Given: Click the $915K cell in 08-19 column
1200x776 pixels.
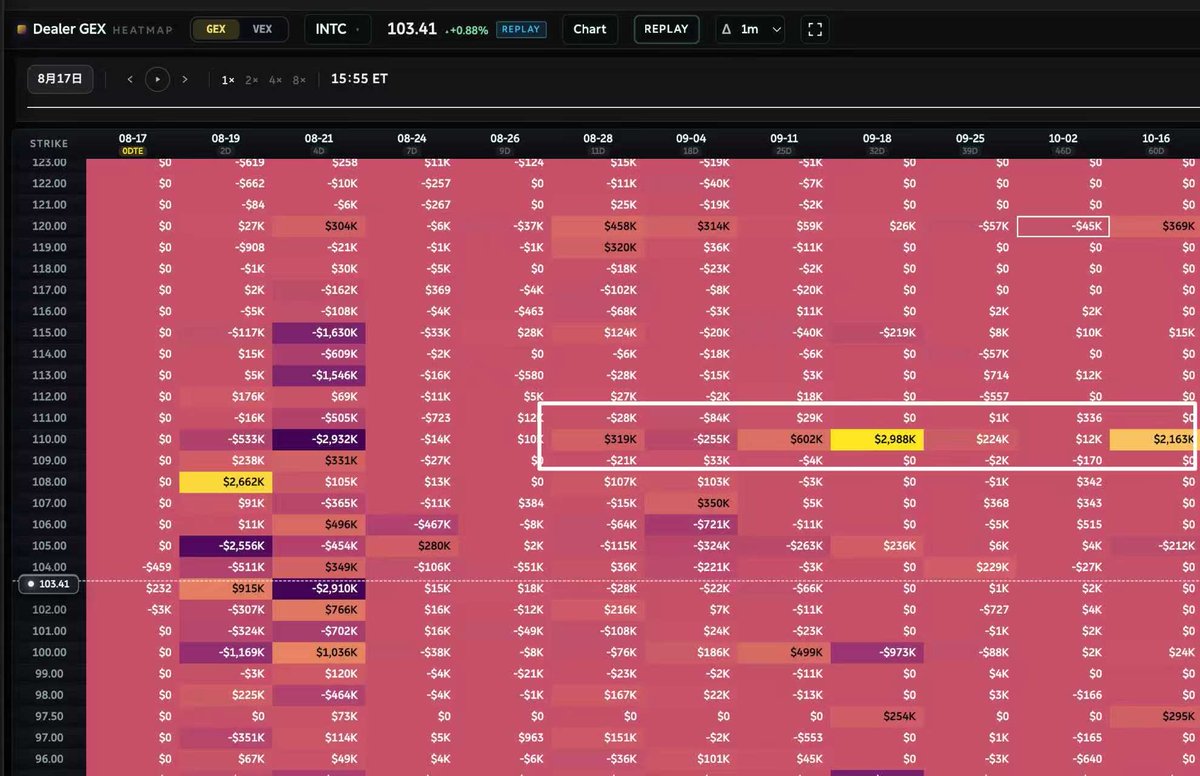Looking at the screenshot, I should coord(226,588).
